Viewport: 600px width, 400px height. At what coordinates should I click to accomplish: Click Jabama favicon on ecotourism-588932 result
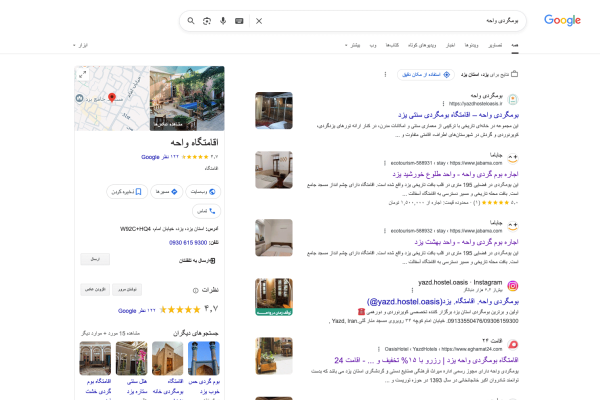(x=513, y=226)
